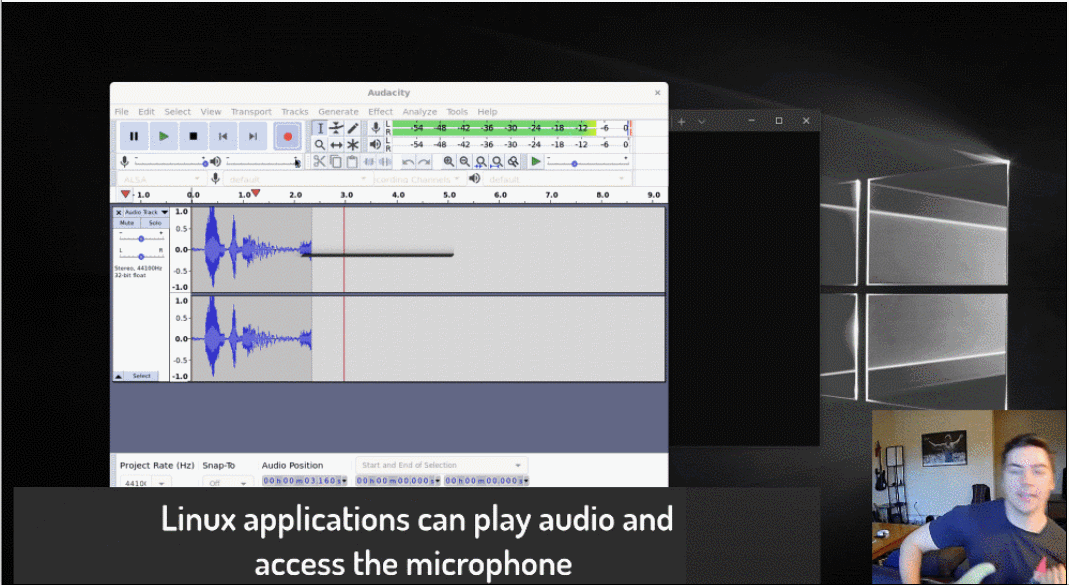Click the scissors Cut icon

pyautogui.click(x=319, y=161)
